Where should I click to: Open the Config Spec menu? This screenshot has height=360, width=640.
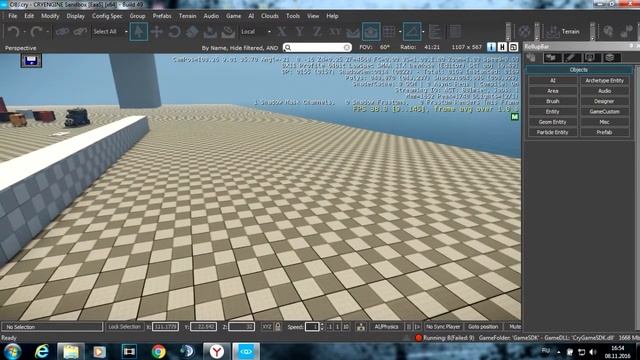pos(107,16)
